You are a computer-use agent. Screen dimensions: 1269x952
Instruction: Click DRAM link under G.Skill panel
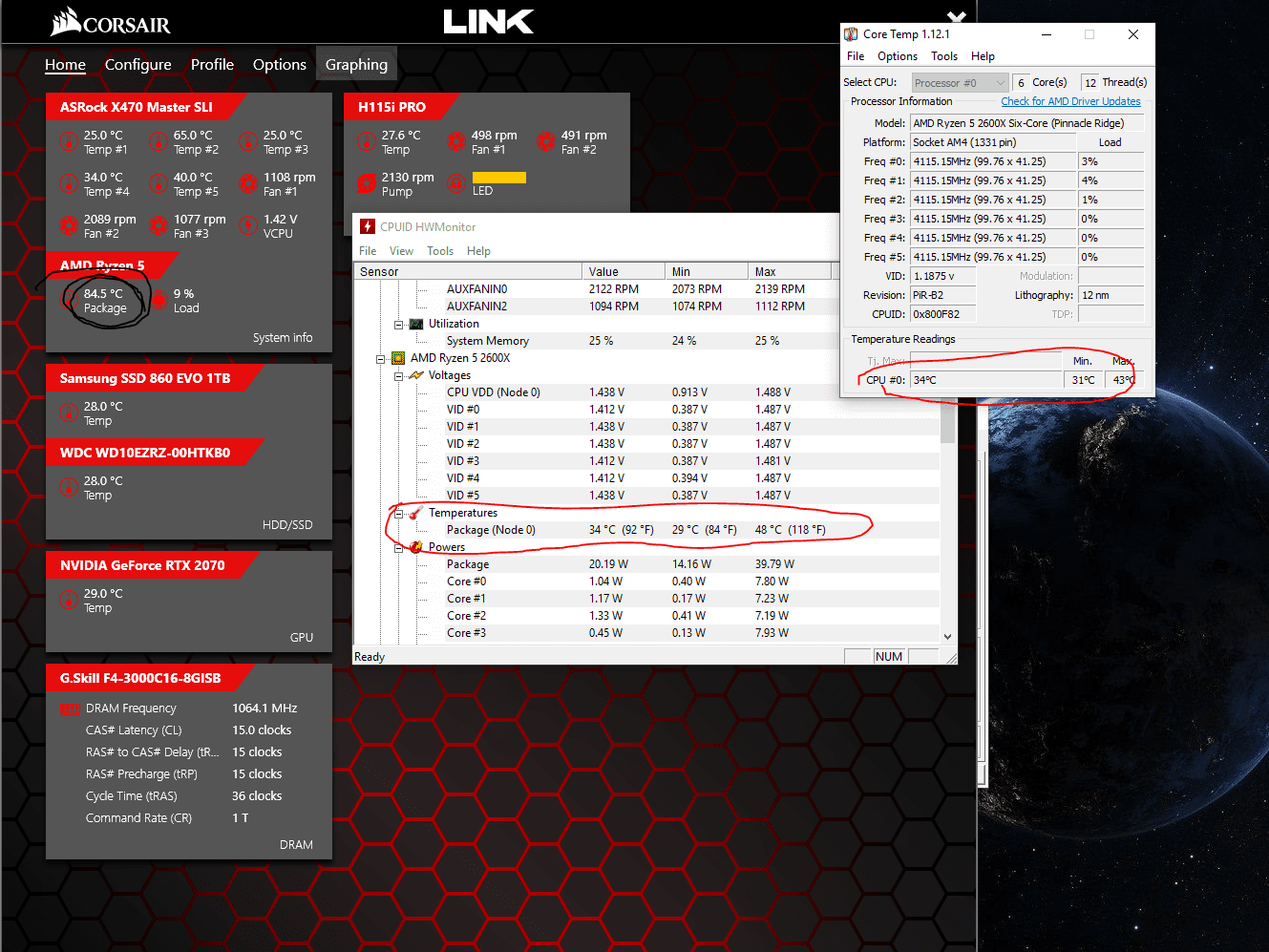(x=296, y=845)
